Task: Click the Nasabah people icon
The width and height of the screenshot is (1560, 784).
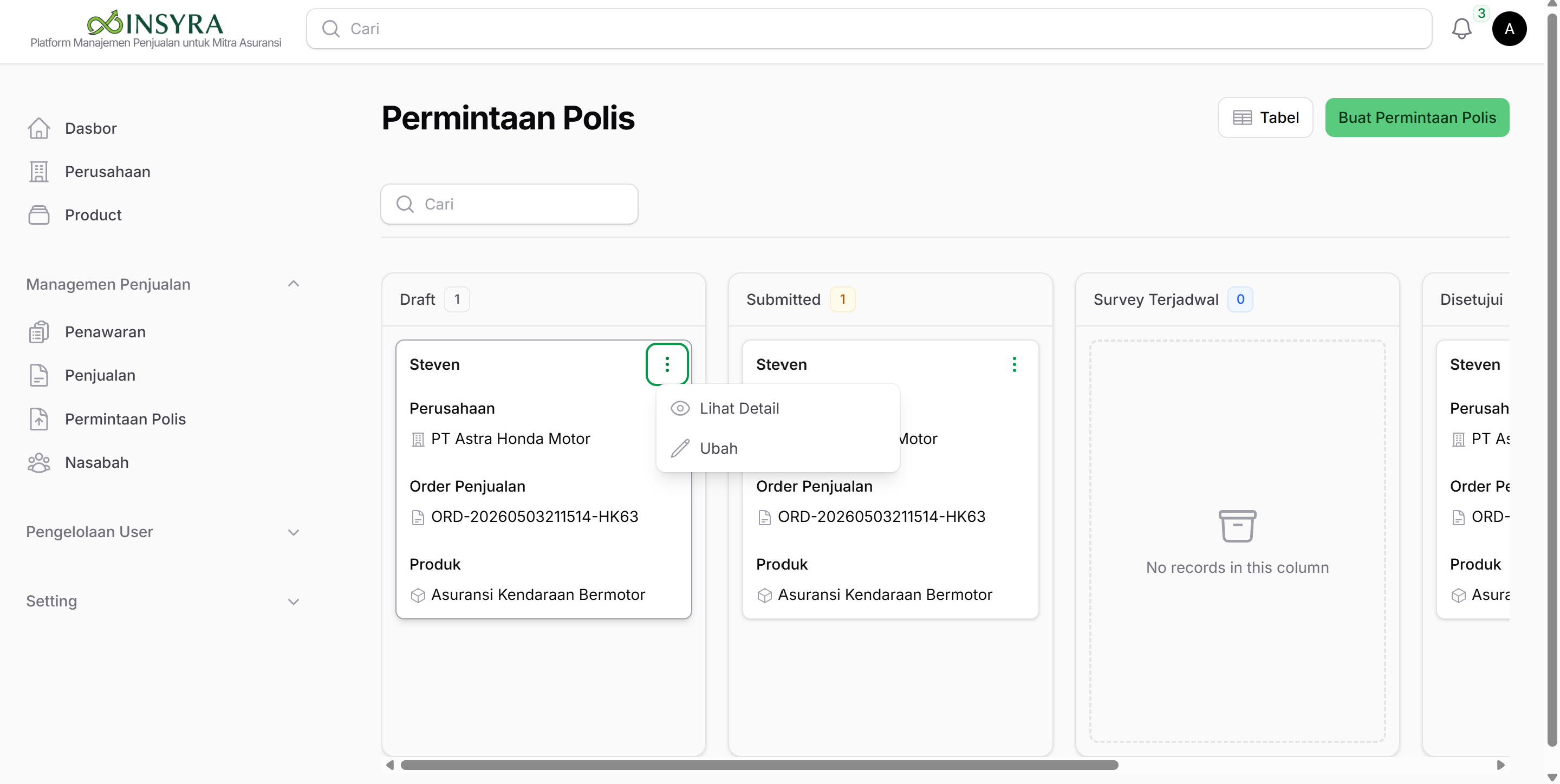Action: 39,462
